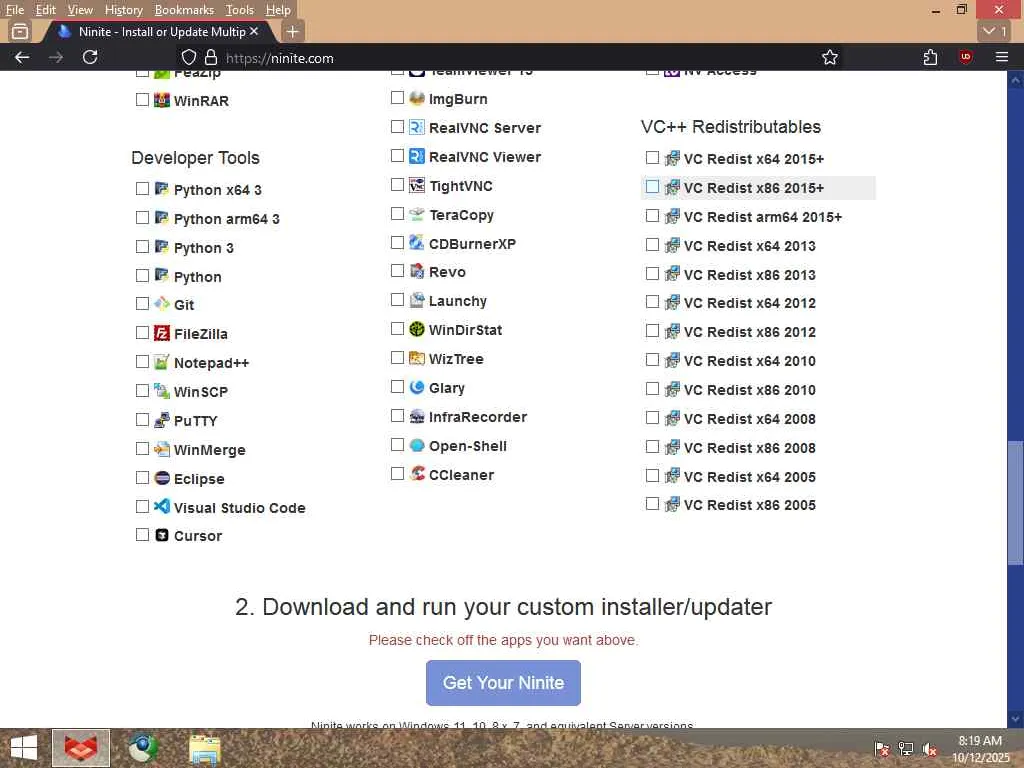Click the Revo app icon
Screen dimensions: 1024x768
click(x=417, y=271)
